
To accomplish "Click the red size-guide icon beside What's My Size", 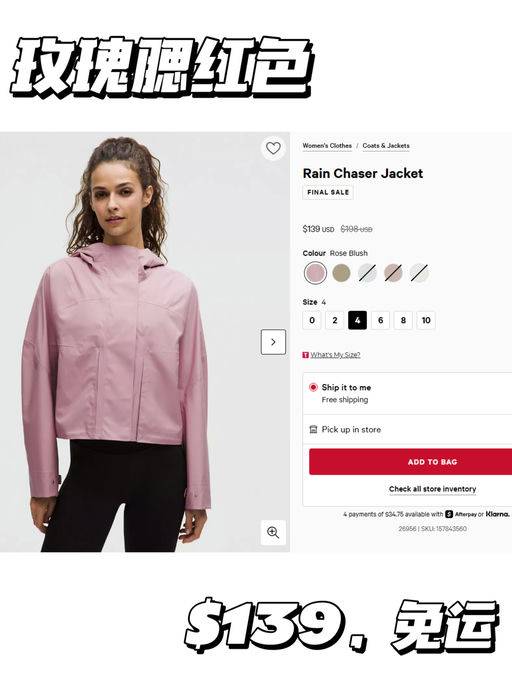I will click(305, 355).
